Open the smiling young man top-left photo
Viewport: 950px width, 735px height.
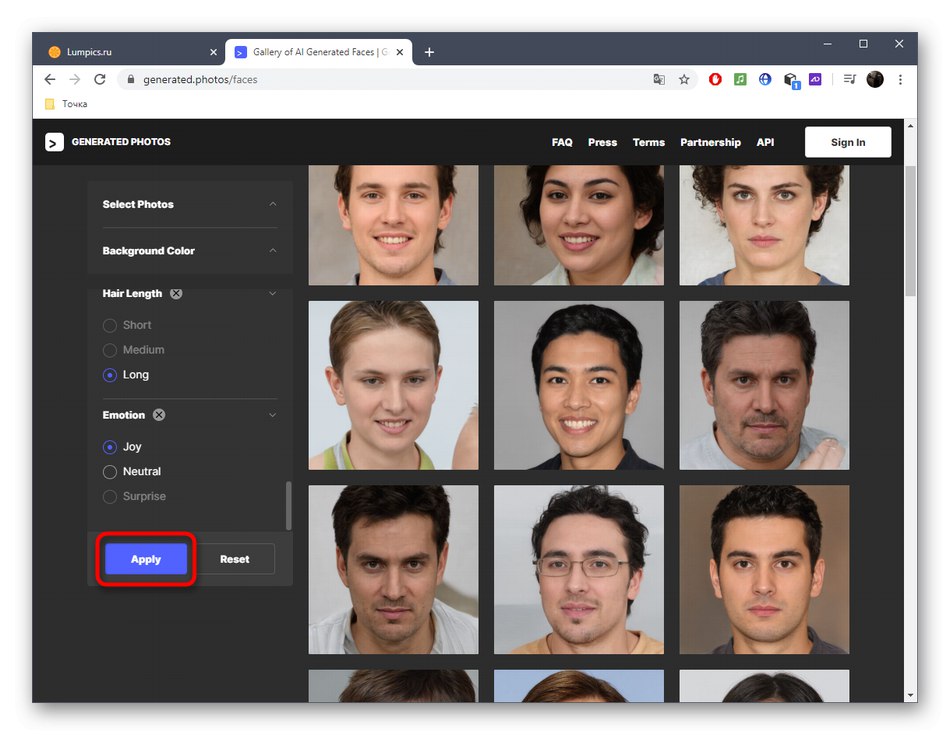pyautogui.click(x=393, y=225)
